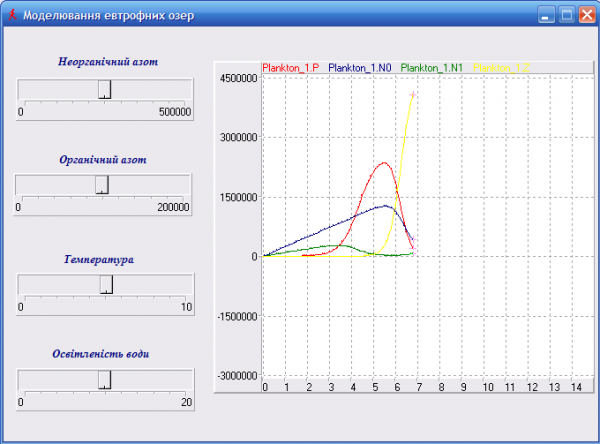Click the Температура heading label
Image resolution: width=600 pixels, height=444 pixels.
(99, 260)
